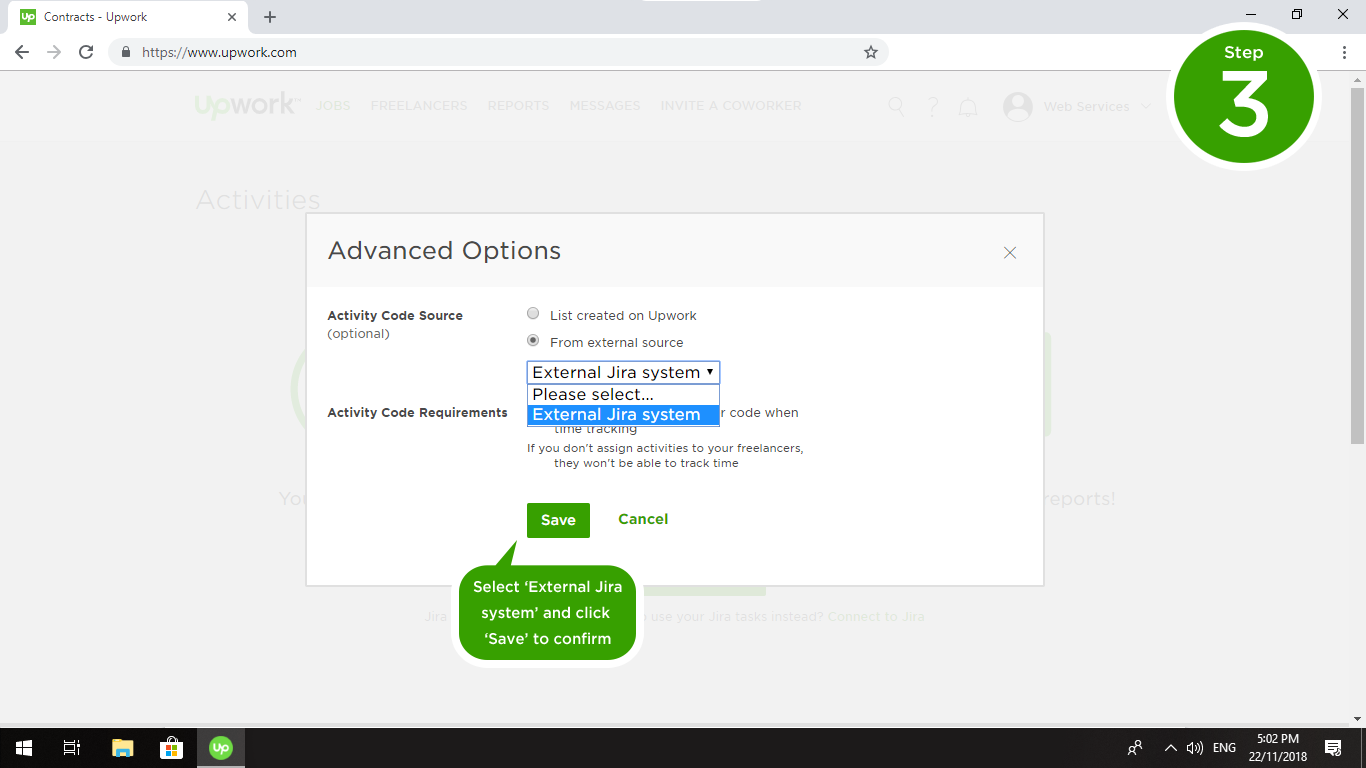Bookmark page with star icon
1366x768 pixels.
pyautogui.click(x=870, y=52)
